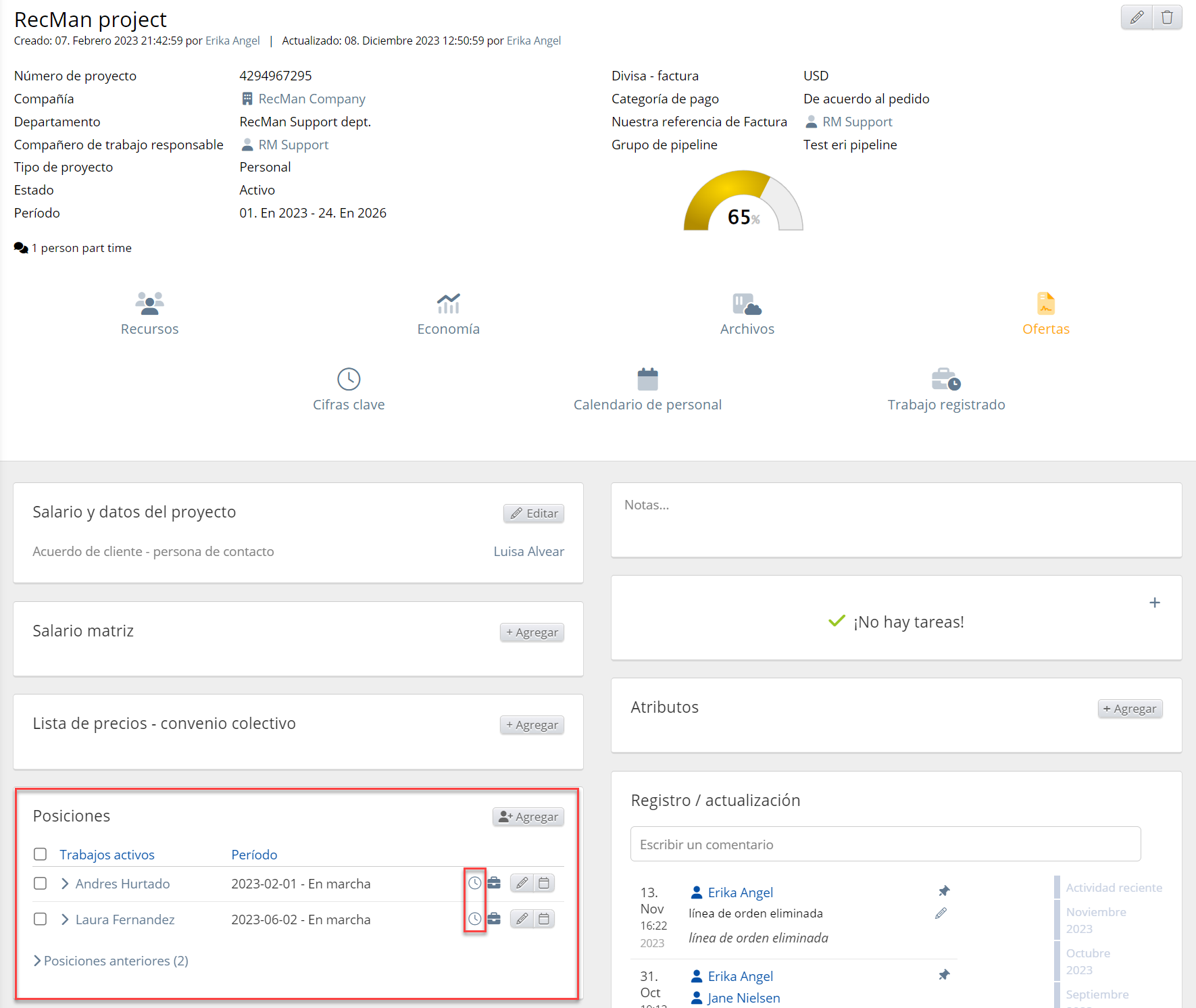Check the Laura Fernandez checkbox
This screenshot has width=1196, height=1008.
coord(41,919)
